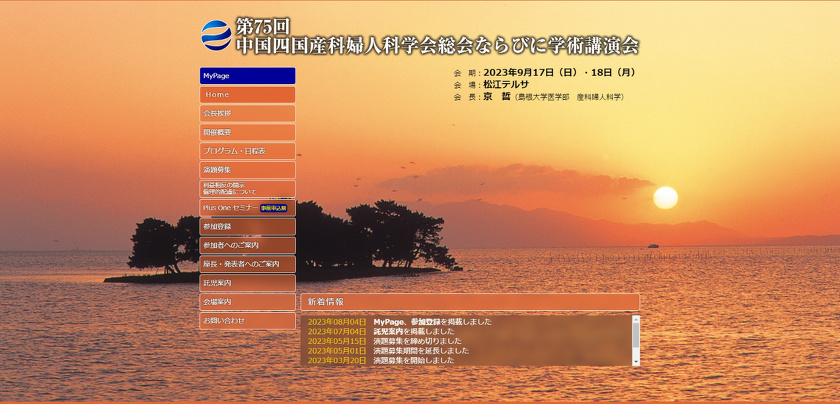Open 会場案内 menu item

coord(247,302)
